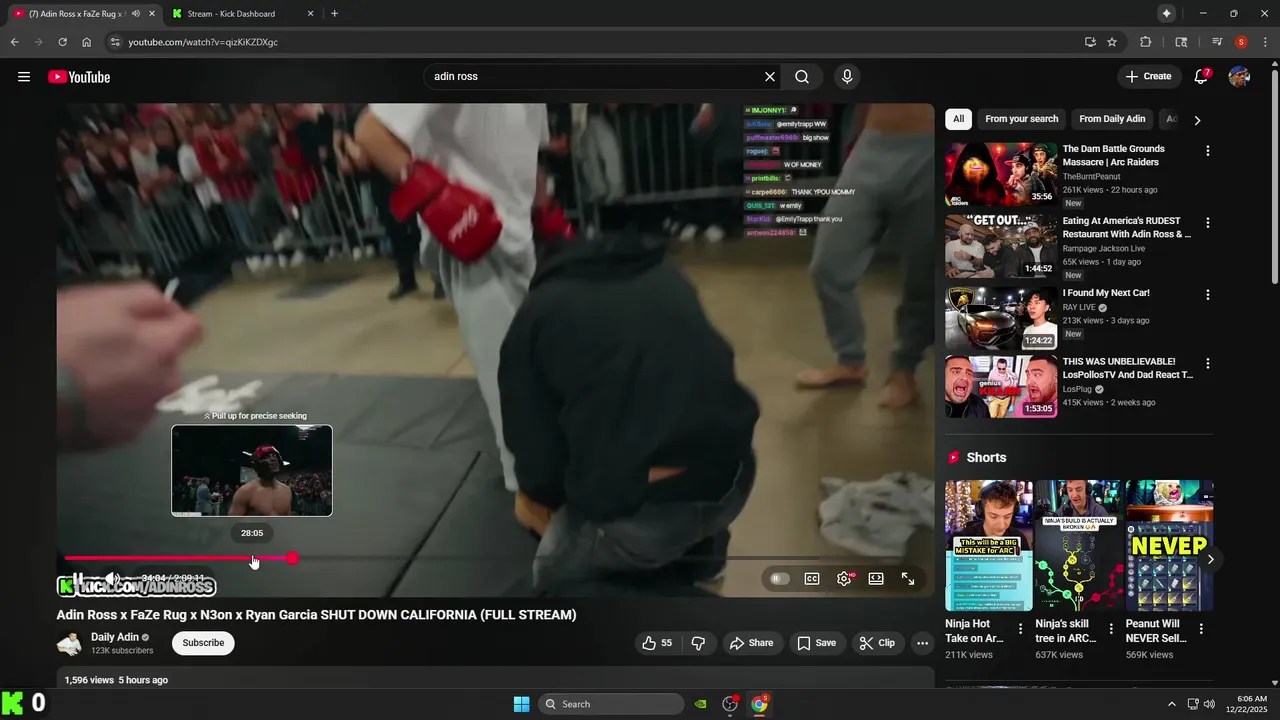Enter fullscreen mode in player

coord(908,579)
